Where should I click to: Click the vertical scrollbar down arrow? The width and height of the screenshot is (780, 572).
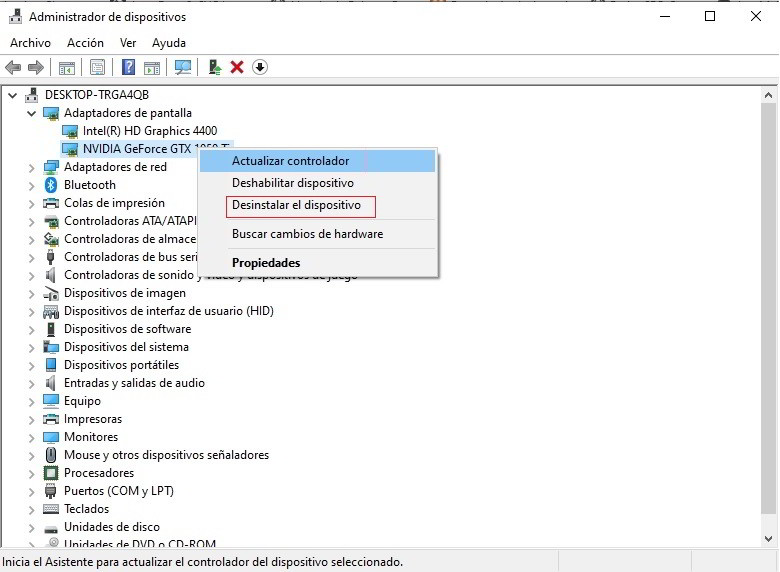pos(769,542)
